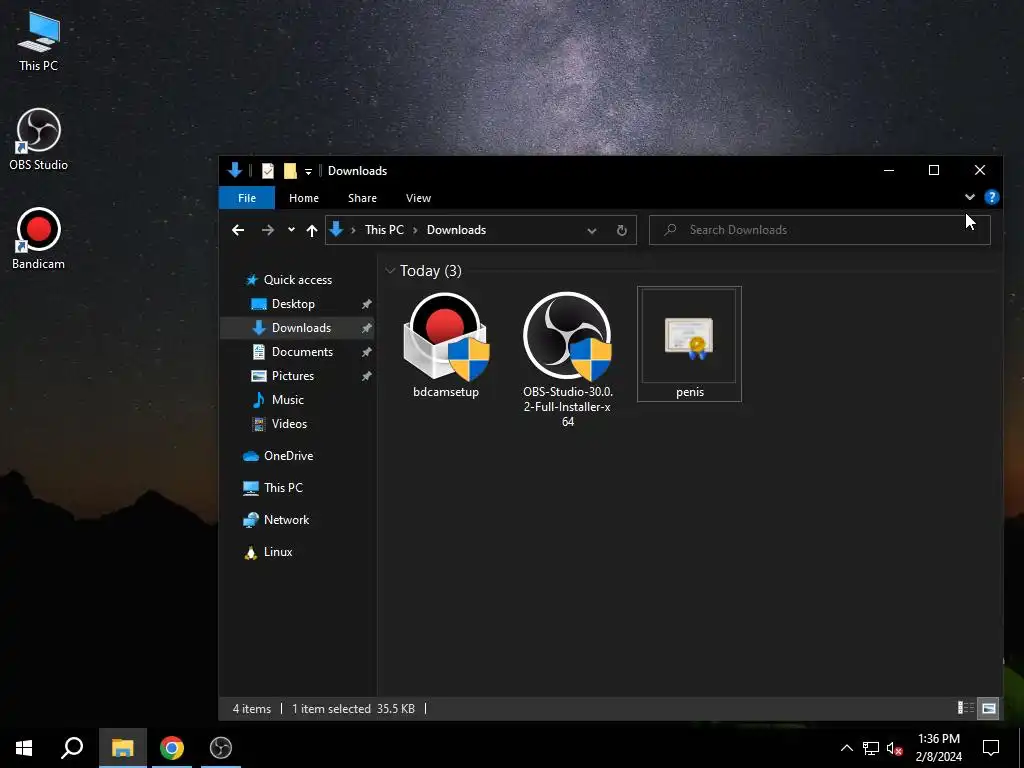The width and height of the screenshot is (1024, 768).
Task: Click pin icon next to Pictures
Action: pyautogui.click(x=366, y=376)
